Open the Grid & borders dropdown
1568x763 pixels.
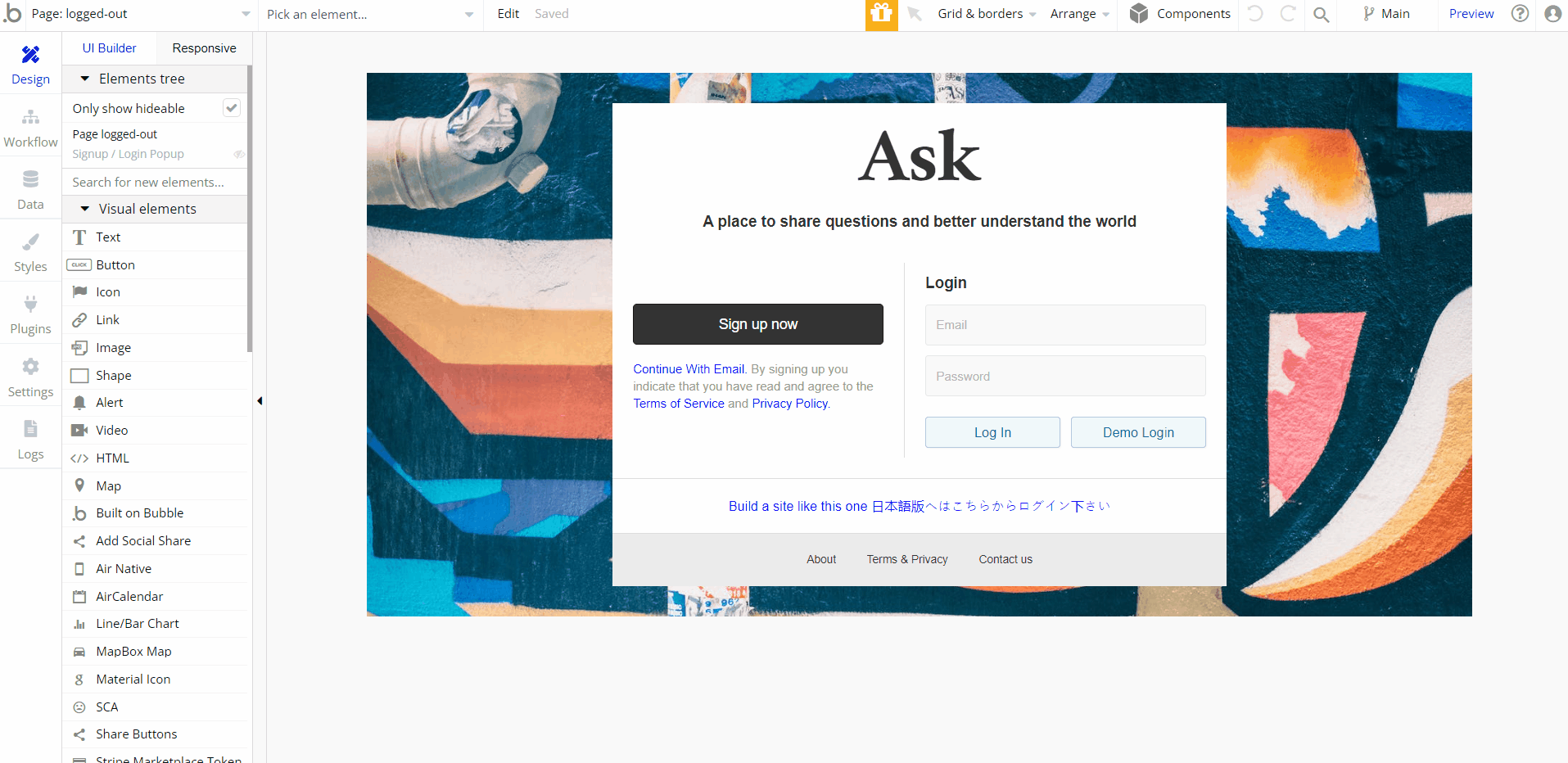click(x=987, y=14)
